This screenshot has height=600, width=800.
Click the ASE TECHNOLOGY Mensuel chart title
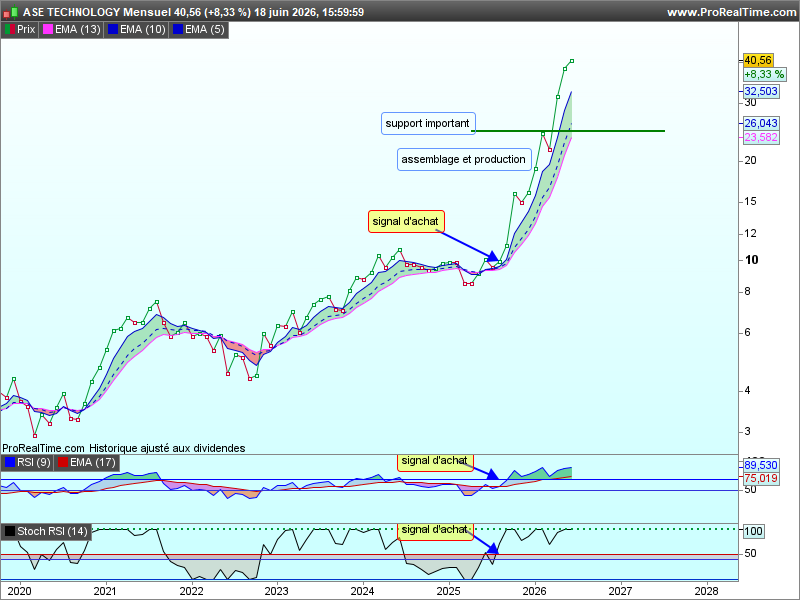[97, 12]
